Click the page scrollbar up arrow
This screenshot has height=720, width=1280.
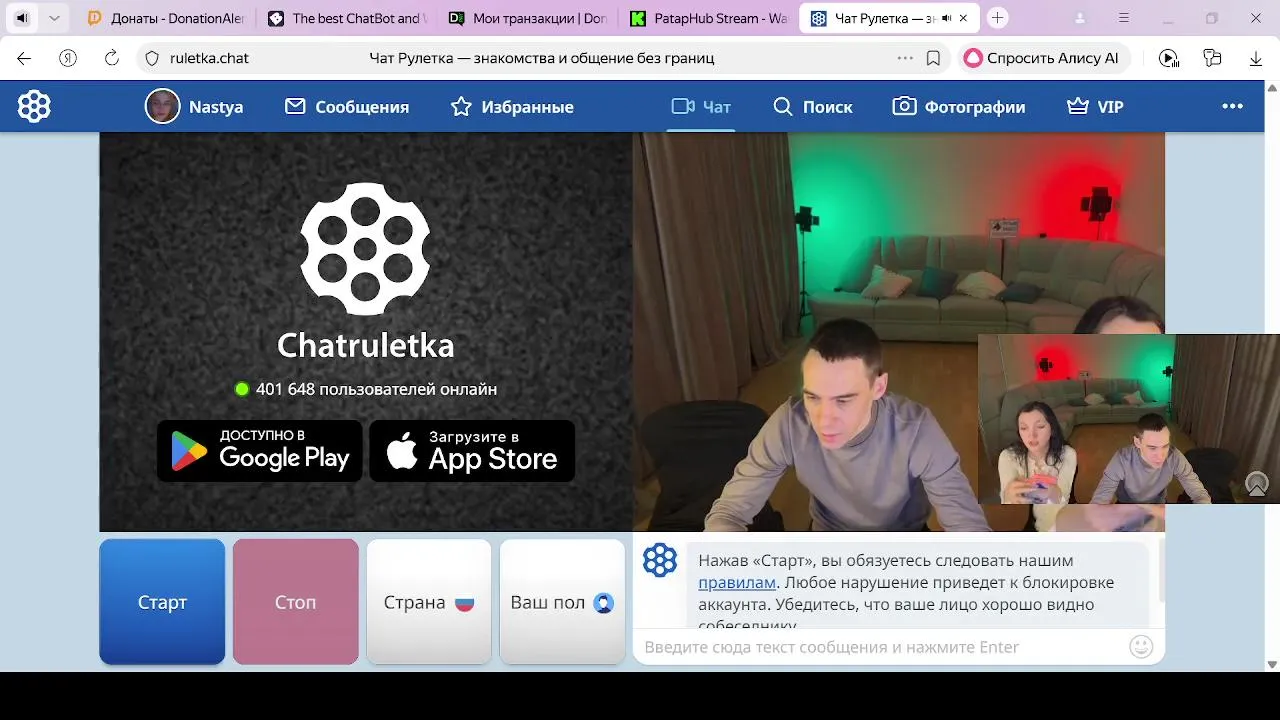coord(1272,88)
